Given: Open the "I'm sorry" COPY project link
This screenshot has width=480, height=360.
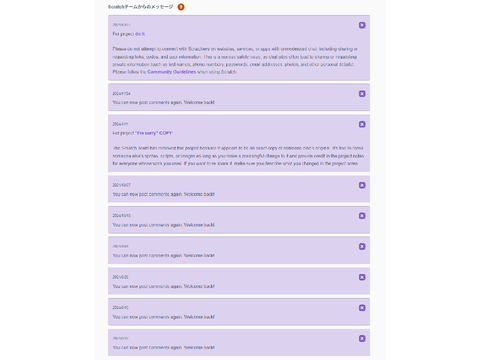Looking at the screenshot, I should [154, 133].
